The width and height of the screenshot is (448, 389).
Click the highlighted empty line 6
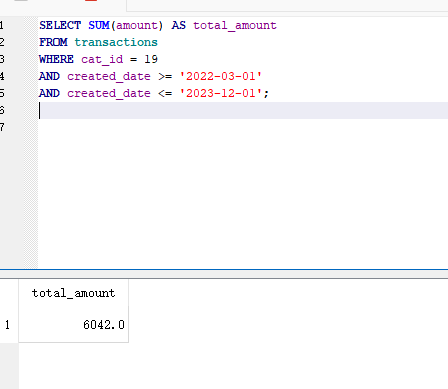click(x=243, y=110)
